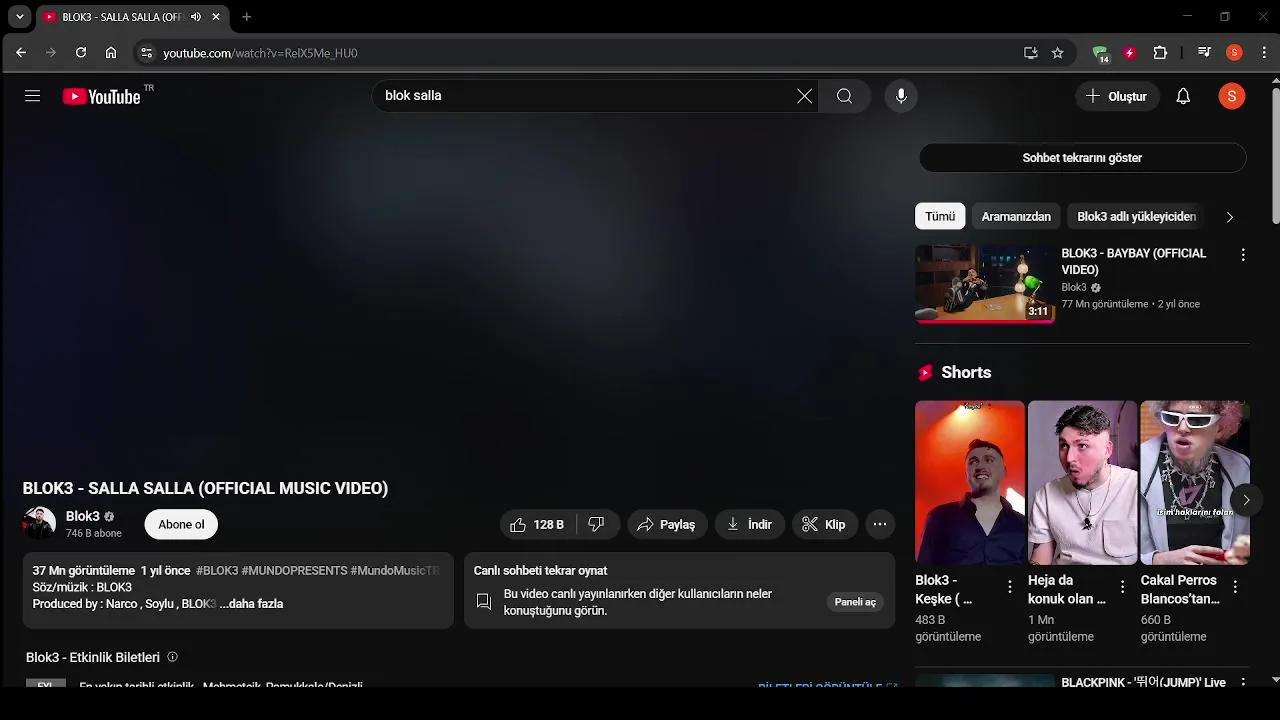Open the YouTube guide hamburger menu
Viewport: 1280px width, 720px height.
click(x=32, y=96)
